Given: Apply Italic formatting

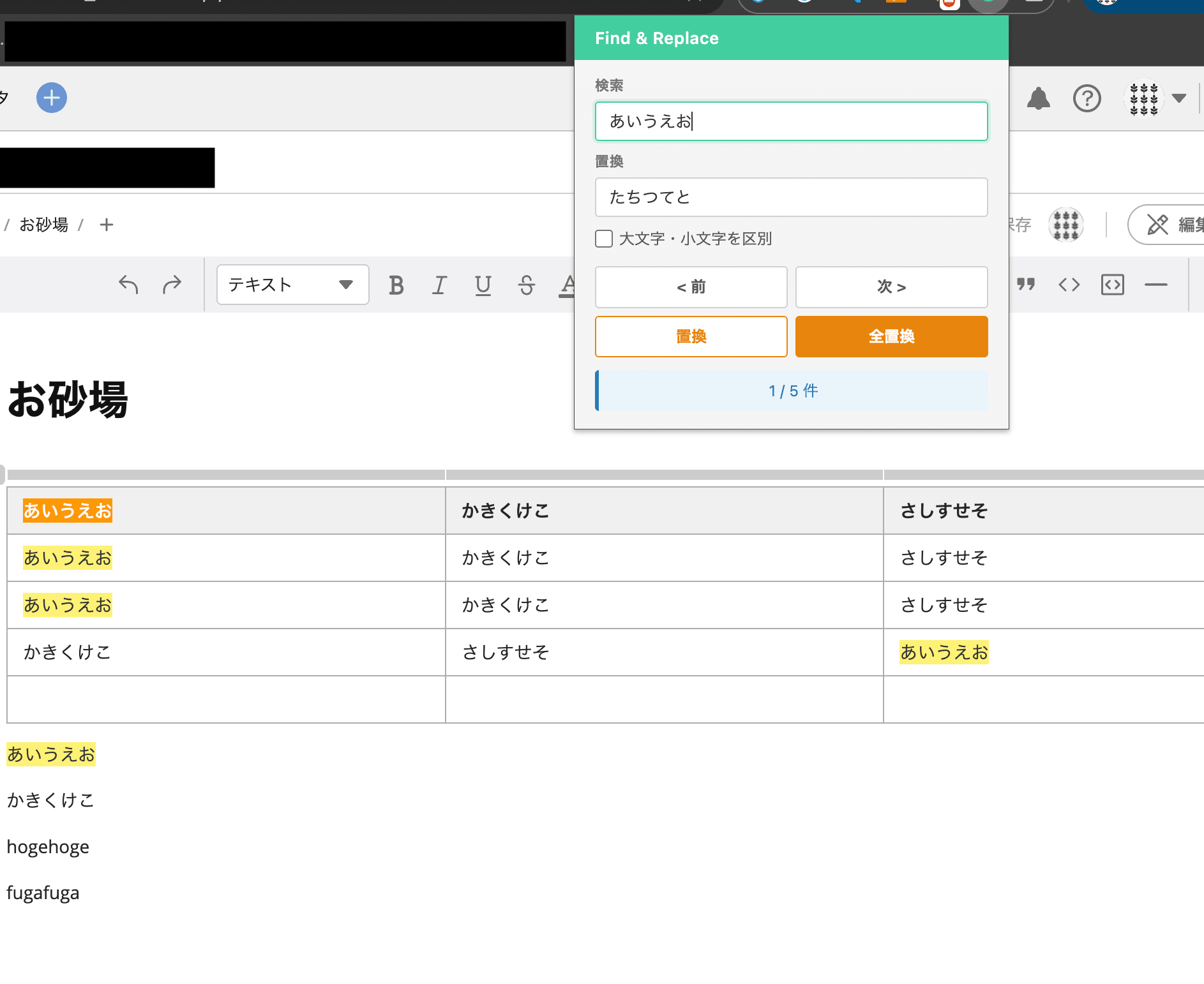Looking at the screenshot, I should point(439,285).
